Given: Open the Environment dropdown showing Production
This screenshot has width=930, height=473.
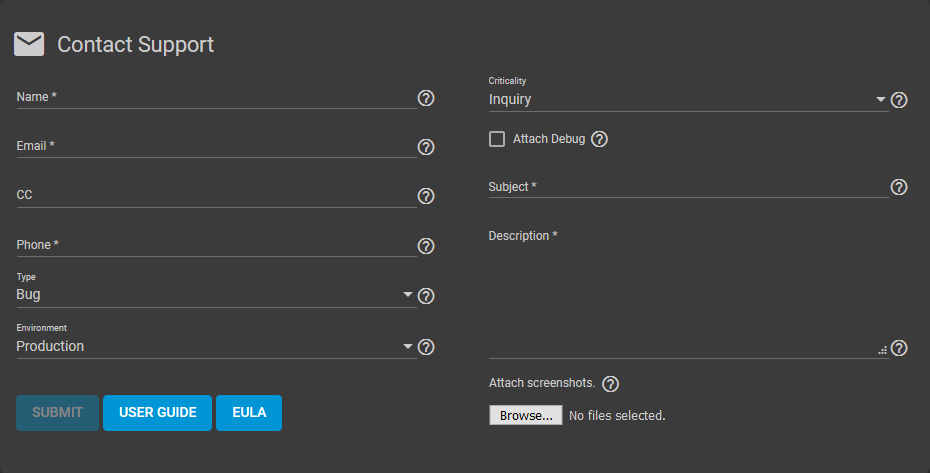Looking at the screenshot, I should tap(216, 346).
